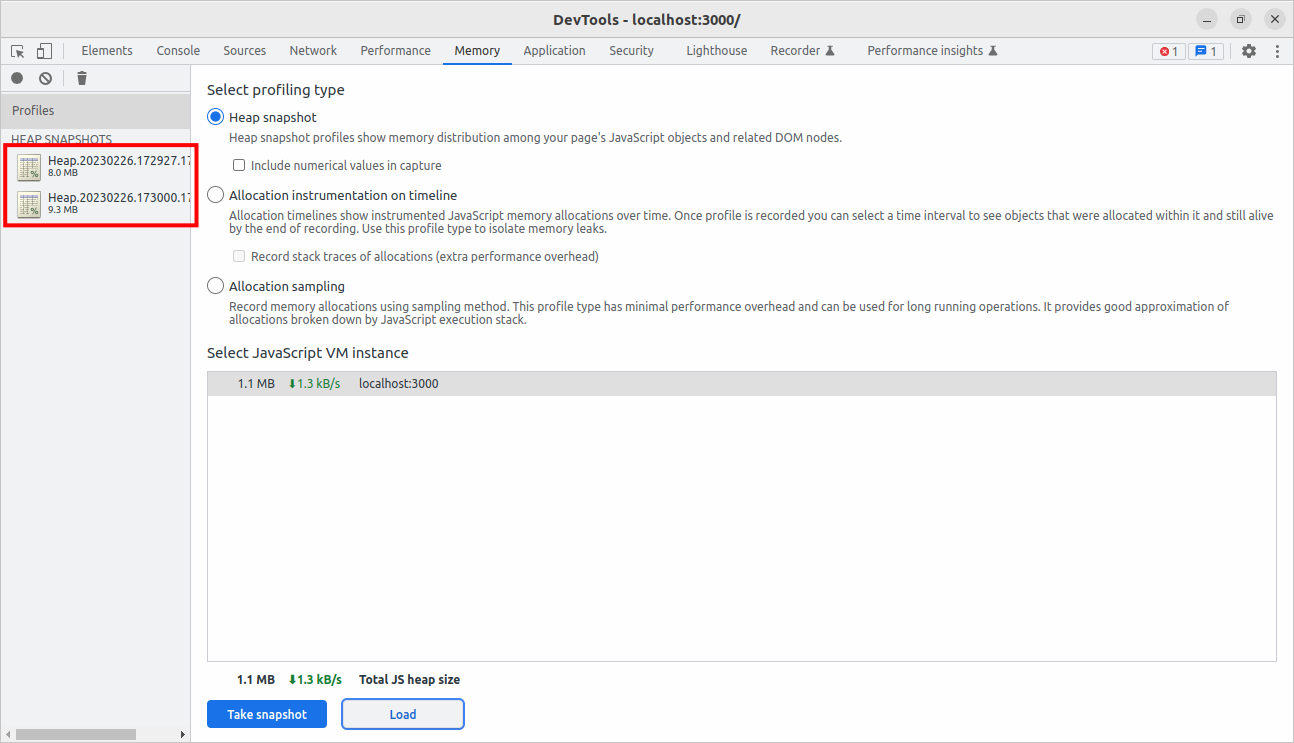Click the sidebar scrollbar right arrow
The width and height of the screenshot is (1294, 743).
[x=183, y=735]
